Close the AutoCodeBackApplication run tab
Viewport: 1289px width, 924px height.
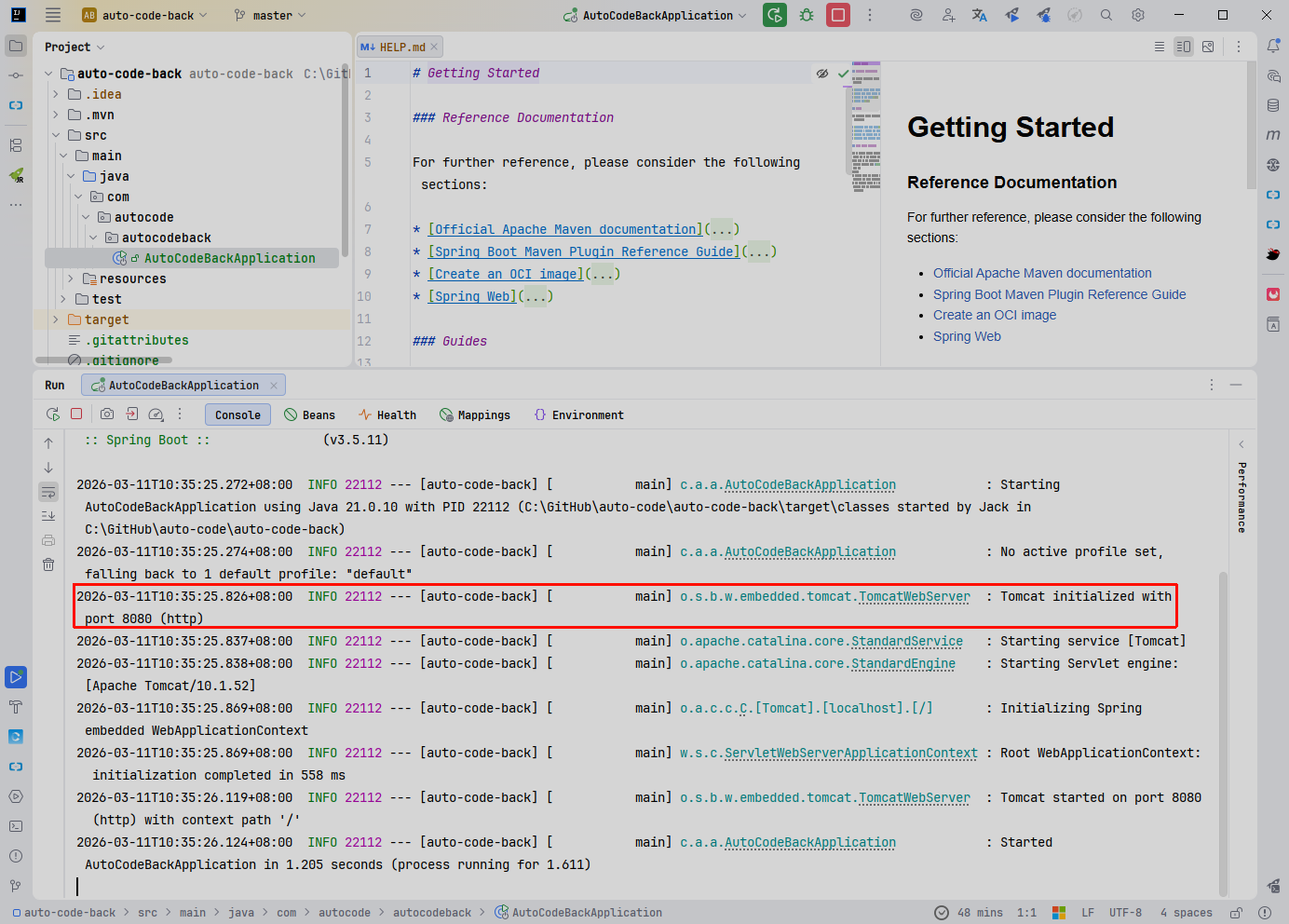[274, 386]
